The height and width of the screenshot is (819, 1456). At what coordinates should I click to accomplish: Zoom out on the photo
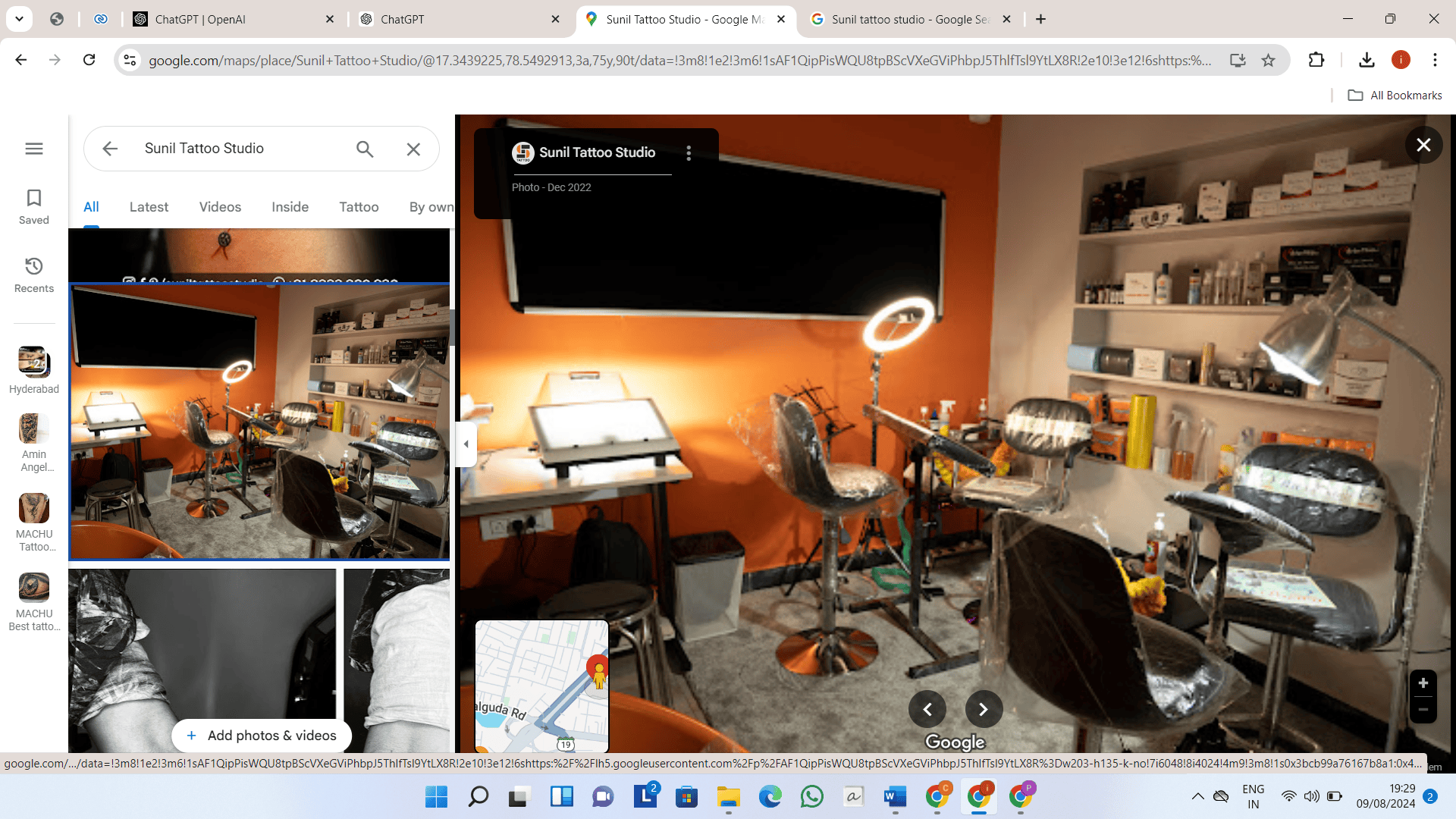click(1423, 710)
